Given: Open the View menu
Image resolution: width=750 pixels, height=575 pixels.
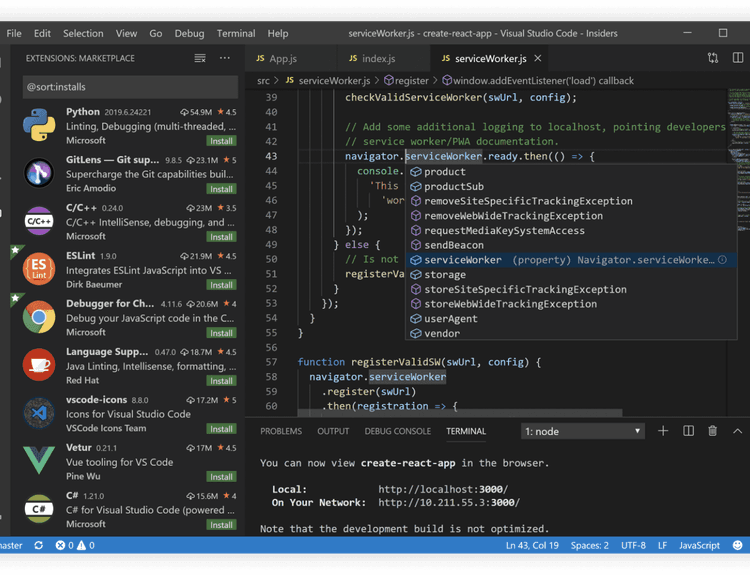Looking at the screenshot, I should click(126, 33).
